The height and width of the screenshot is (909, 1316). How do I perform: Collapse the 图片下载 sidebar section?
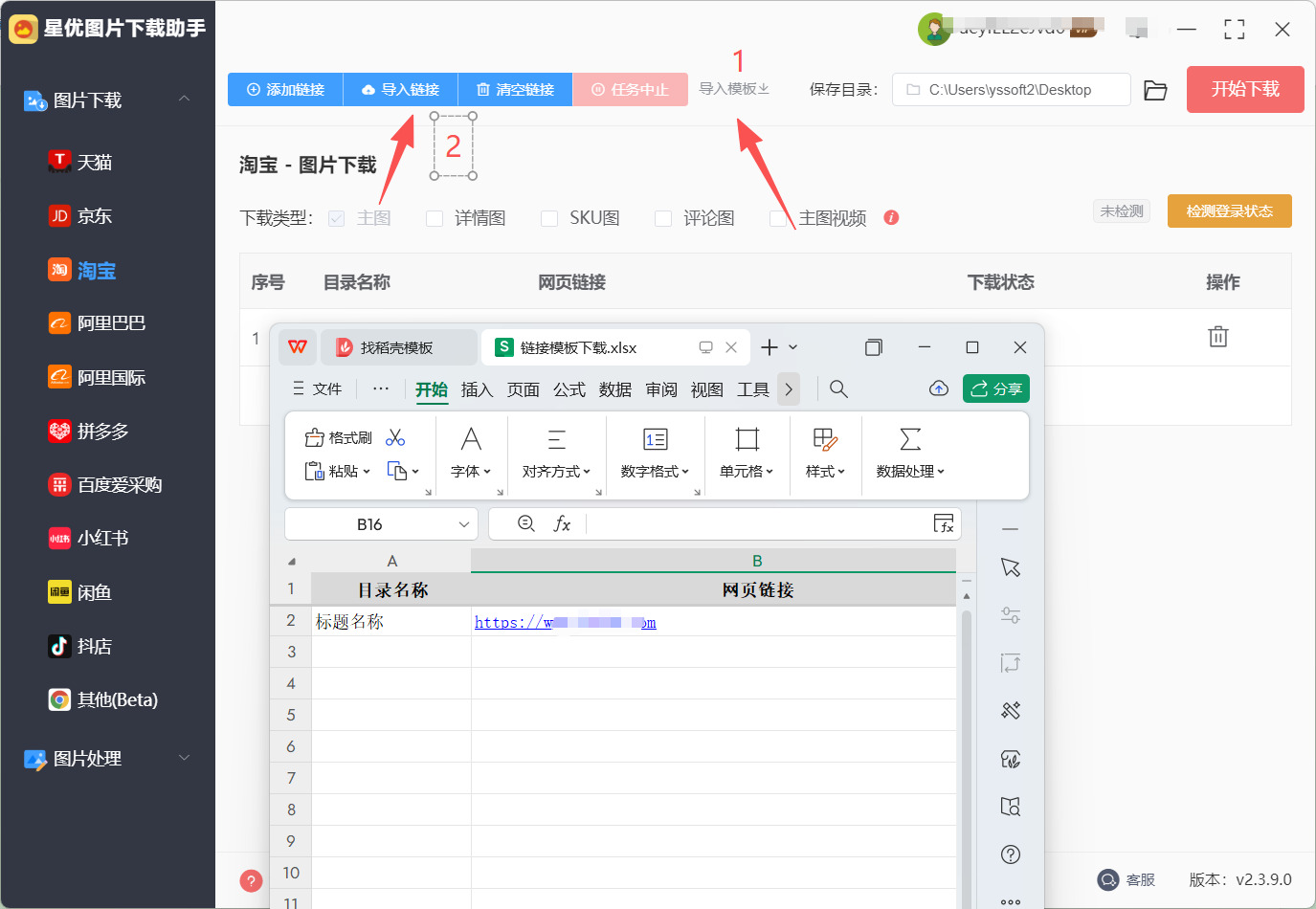(184, 100)
